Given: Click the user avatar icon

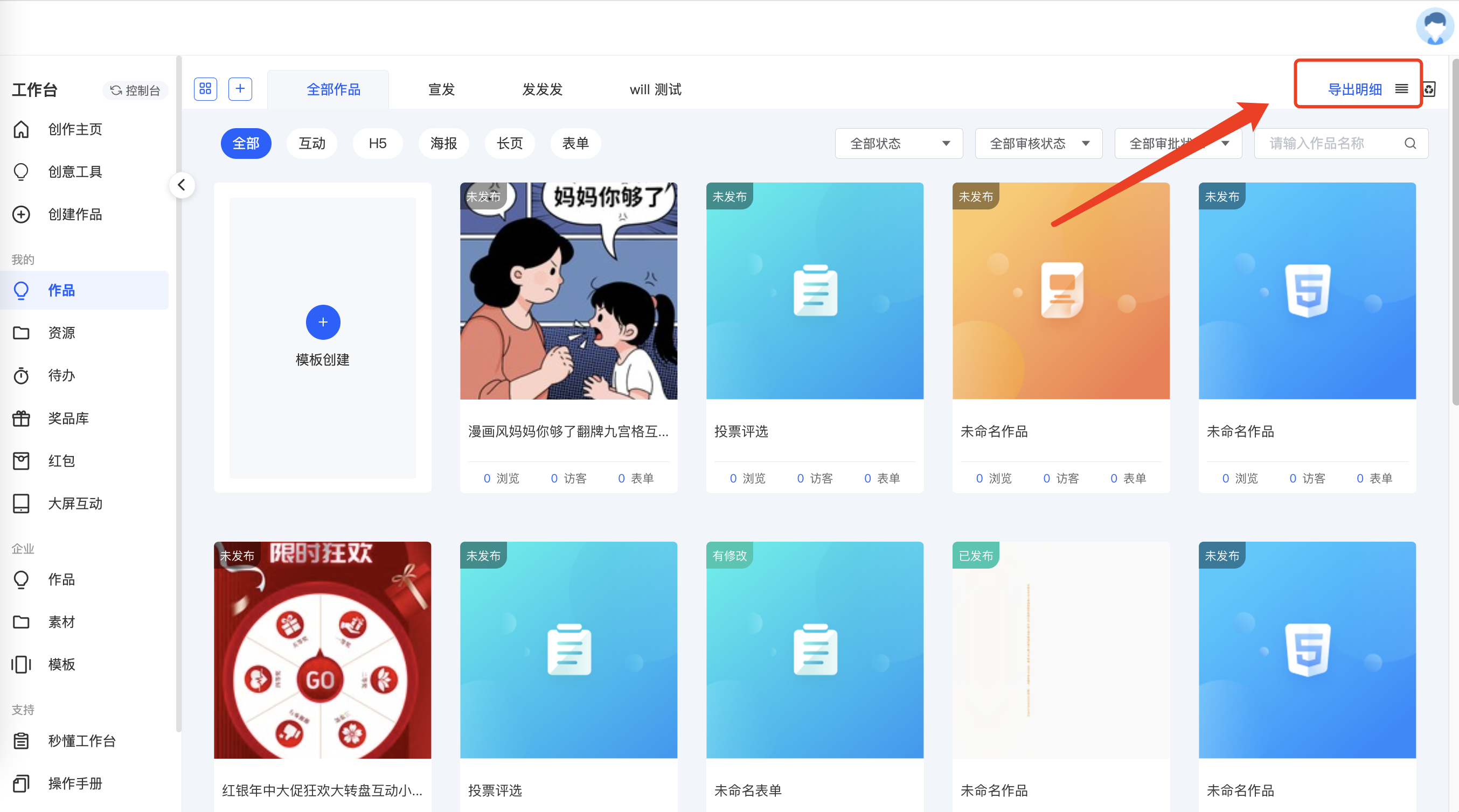Looking at the screenshot, I should coord(1434,26).
